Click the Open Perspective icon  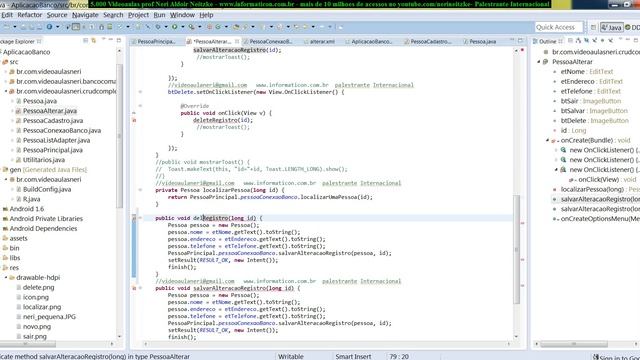(593, 27)
